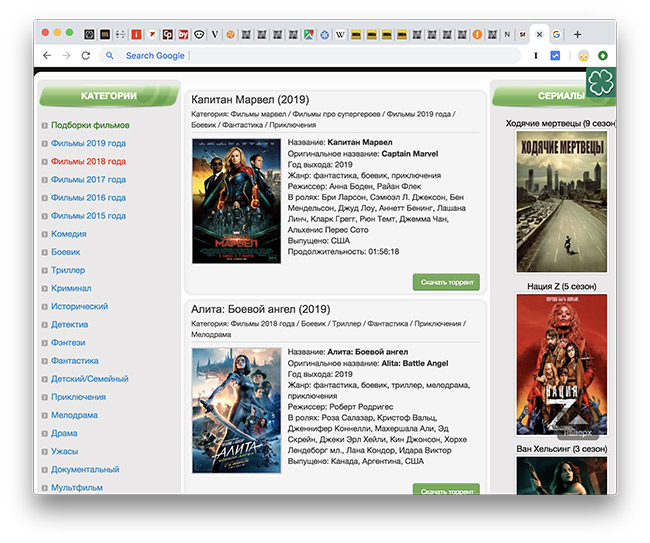Download torrent for Капитан Марвел
Screen dimensions: 650x543
446,282
